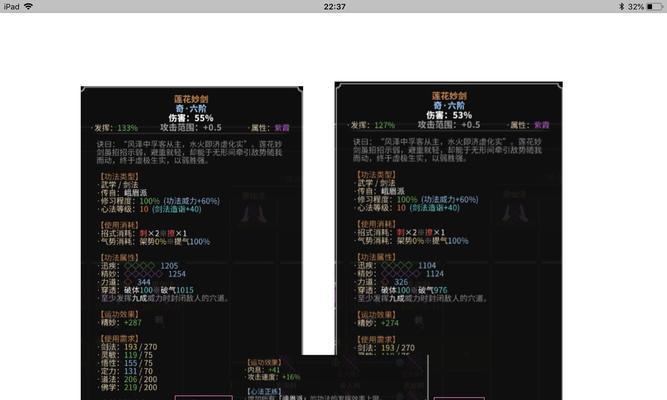
Task: Tap the left card's 精妙 +287 effect
Action: coord(121,323)
